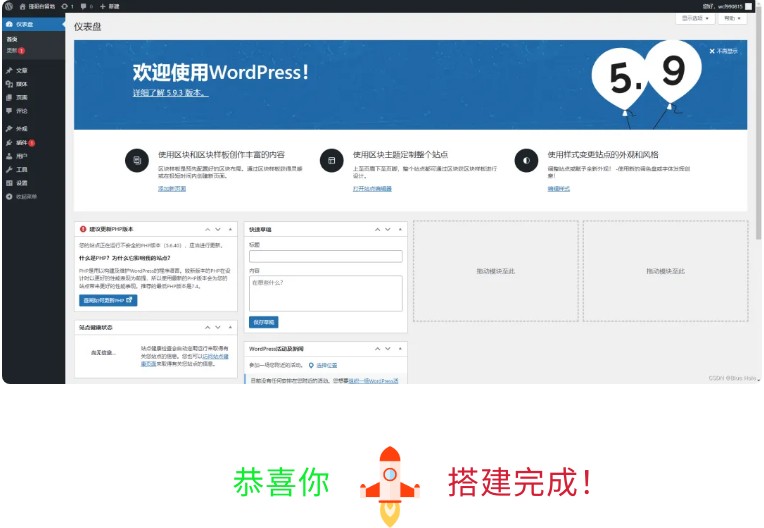Expand 显示选项 Screen Options dropdown
Screen dimensions: 764x528
pyautogui.click(x=695, y=18)
